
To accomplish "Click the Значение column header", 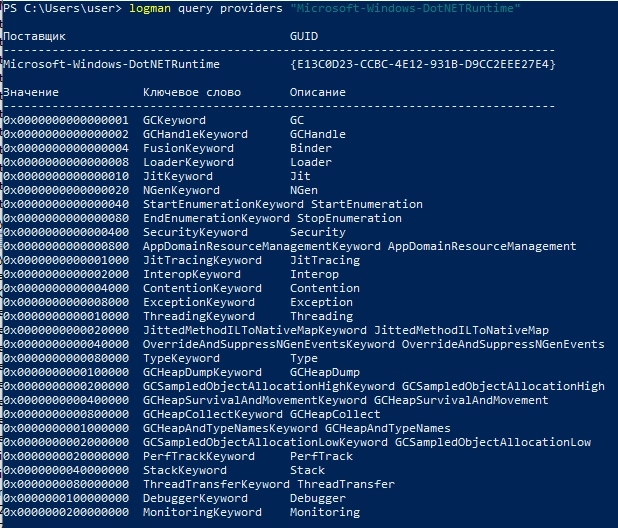I will coord(31,92).
